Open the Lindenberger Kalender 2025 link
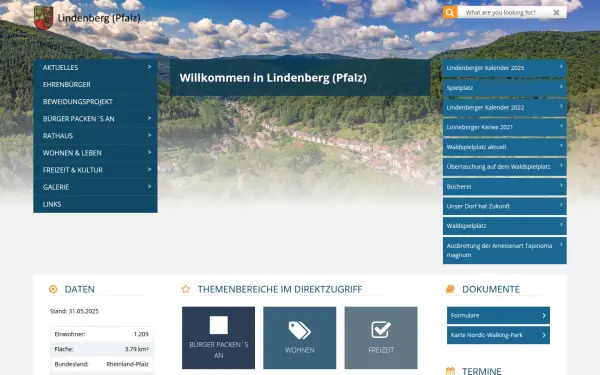The width and height of the screenshot is (600, 375). pyautogui.click(x=505, y=68)
